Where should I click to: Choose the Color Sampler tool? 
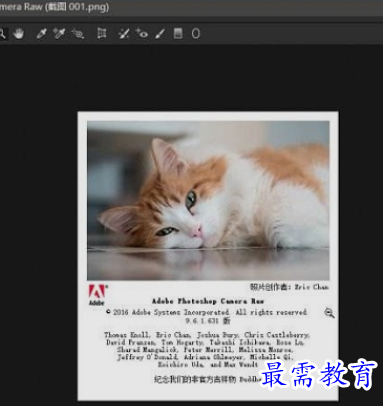(59, 33)
